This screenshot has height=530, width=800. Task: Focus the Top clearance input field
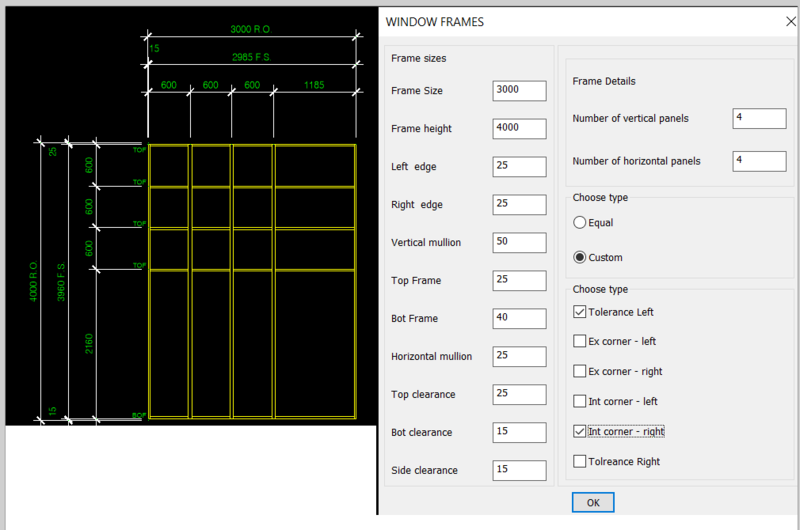tap(519, 395)
